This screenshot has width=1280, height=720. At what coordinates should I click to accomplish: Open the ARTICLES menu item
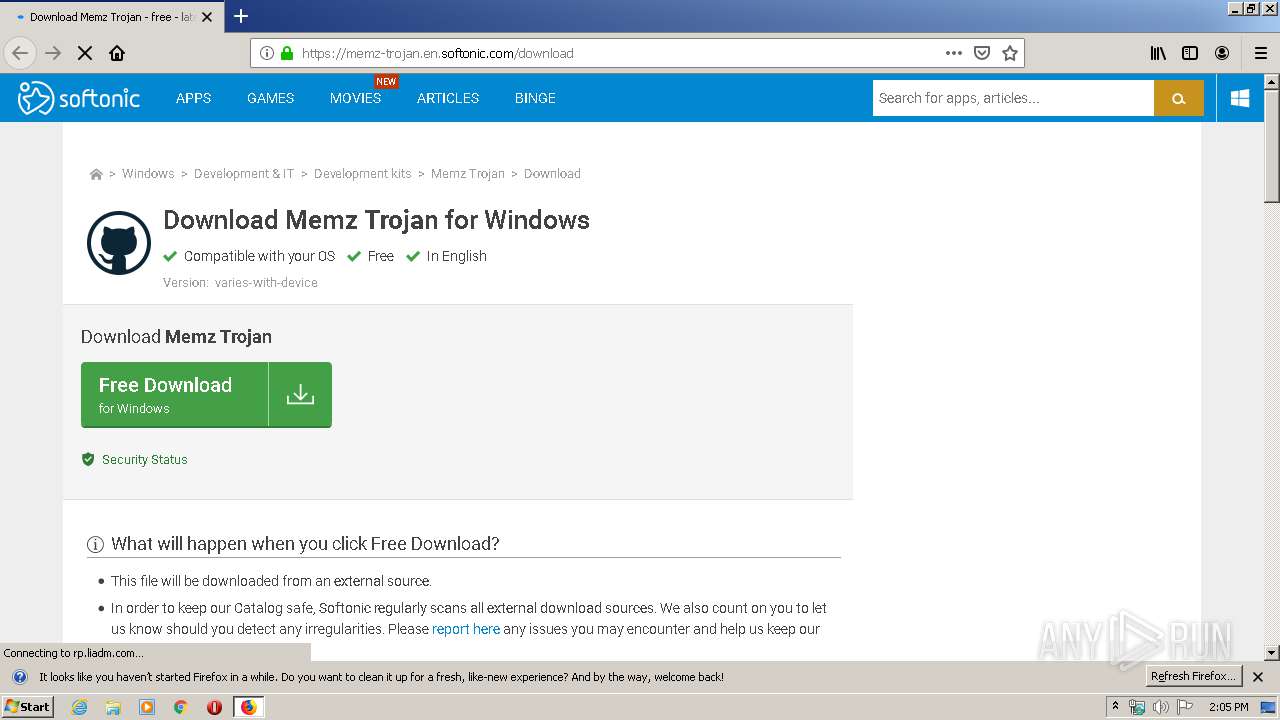[x=448, y=98]
